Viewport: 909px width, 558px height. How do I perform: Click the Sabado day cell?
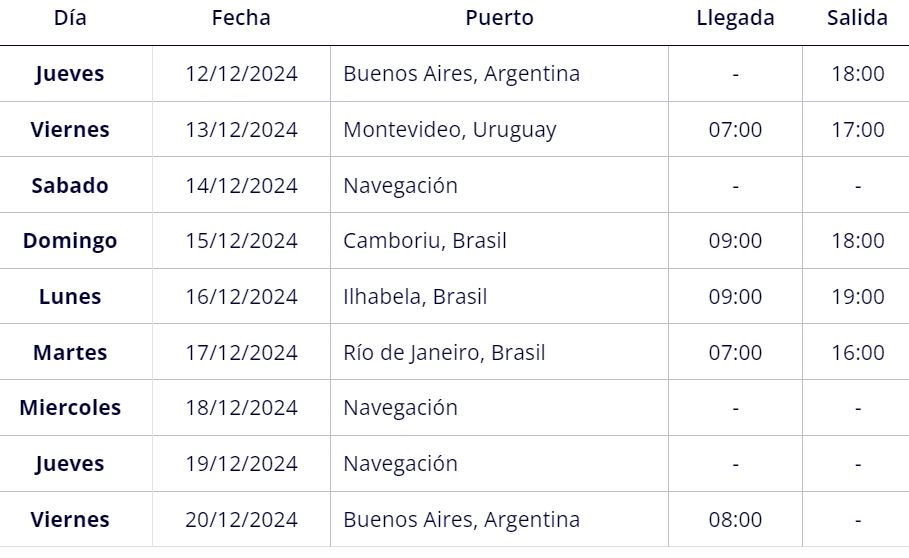click(70, 185)
